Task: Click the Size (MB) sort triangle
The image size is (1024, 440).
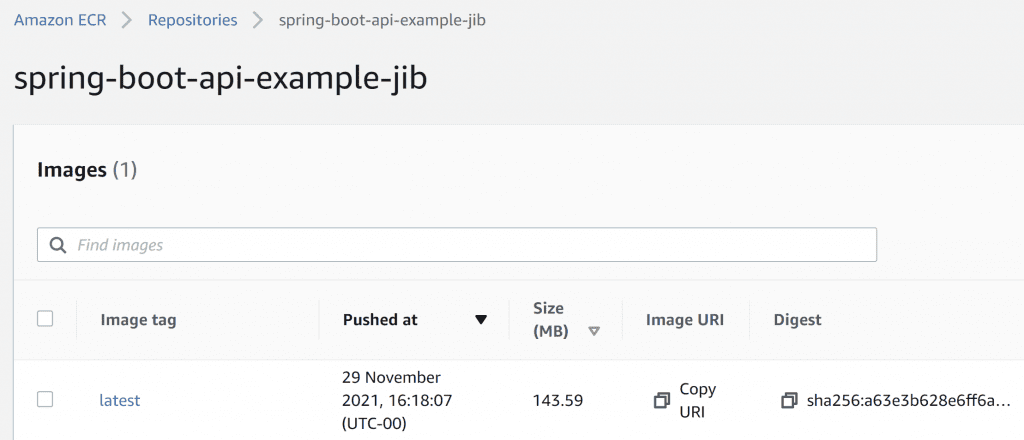Action: [x=594, y=332]
